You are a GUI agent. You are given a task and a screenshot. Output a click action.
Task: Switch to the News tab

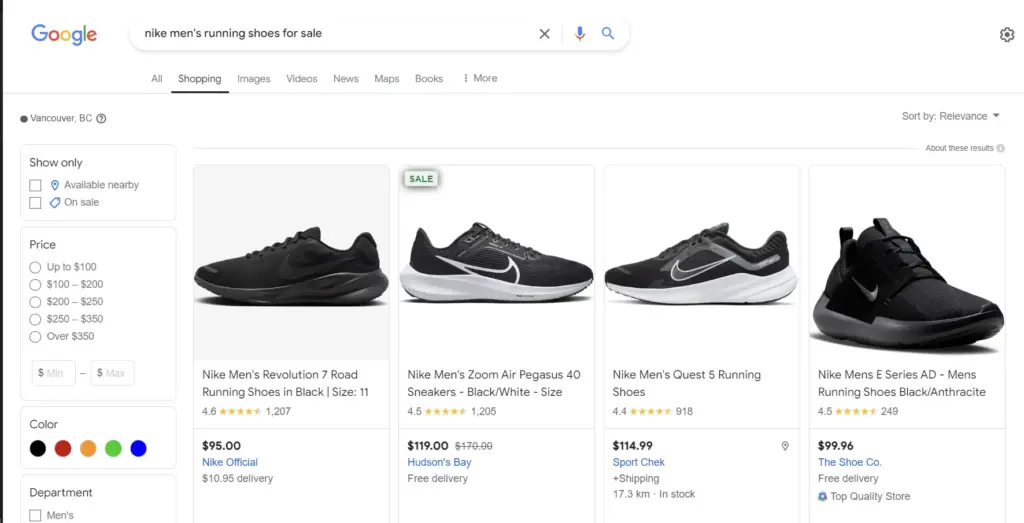(345, 78)
